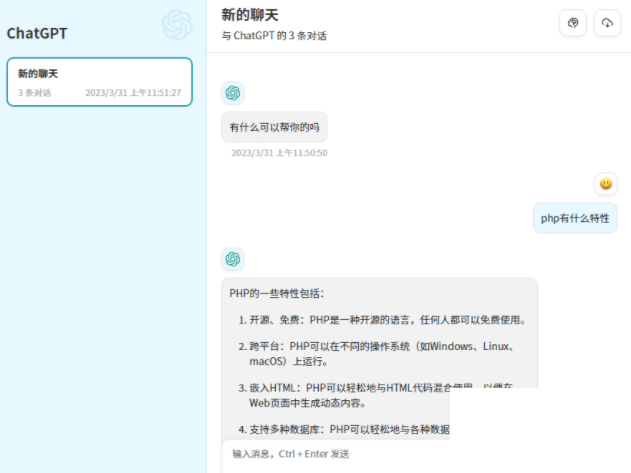The width and height of the screenshot is (631, 473).
Task: Click the 有什么可以帮你的吗 message bubble
Action: point(274,127)
